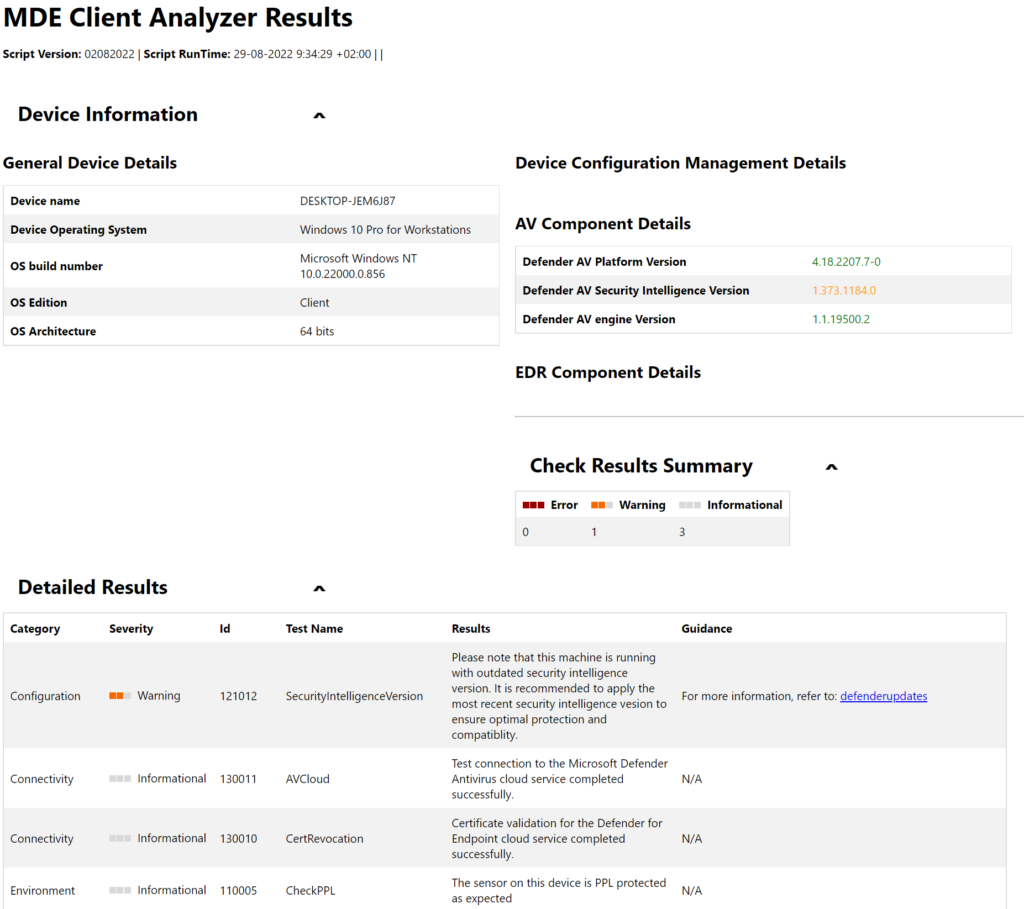The width and height of the screenshot is (1024, 909).
Task: Click the Device Information heading
Action: [108, 114]
